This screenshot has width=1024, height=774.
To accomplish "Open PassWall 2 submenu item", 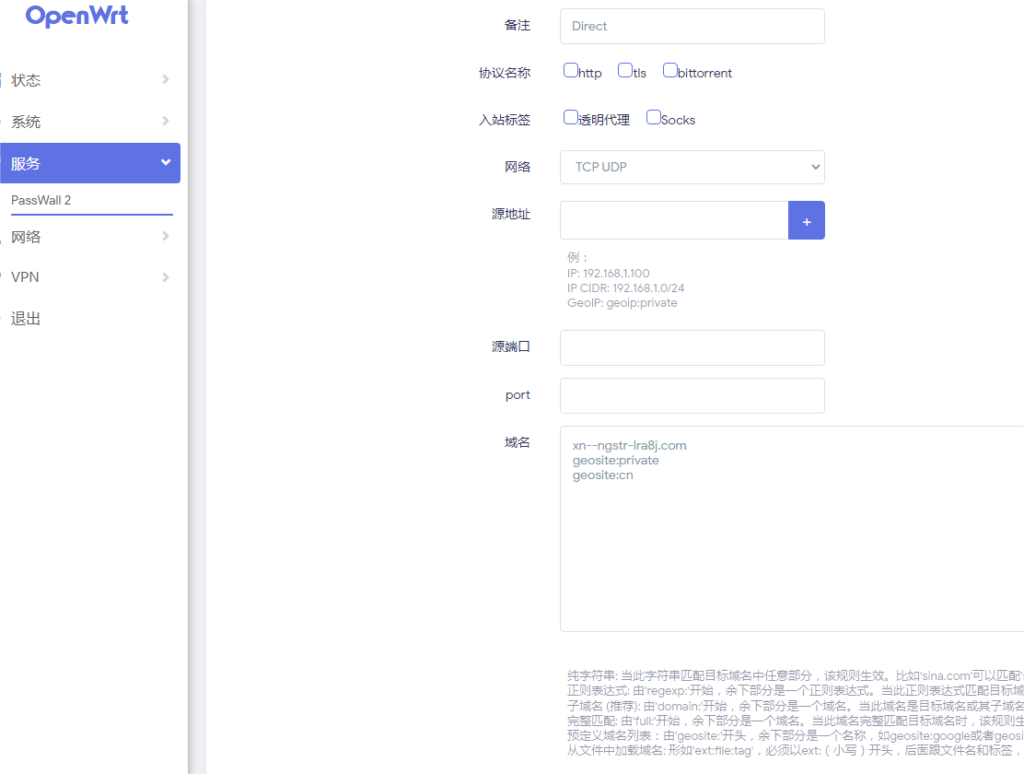I will (41, 200).
